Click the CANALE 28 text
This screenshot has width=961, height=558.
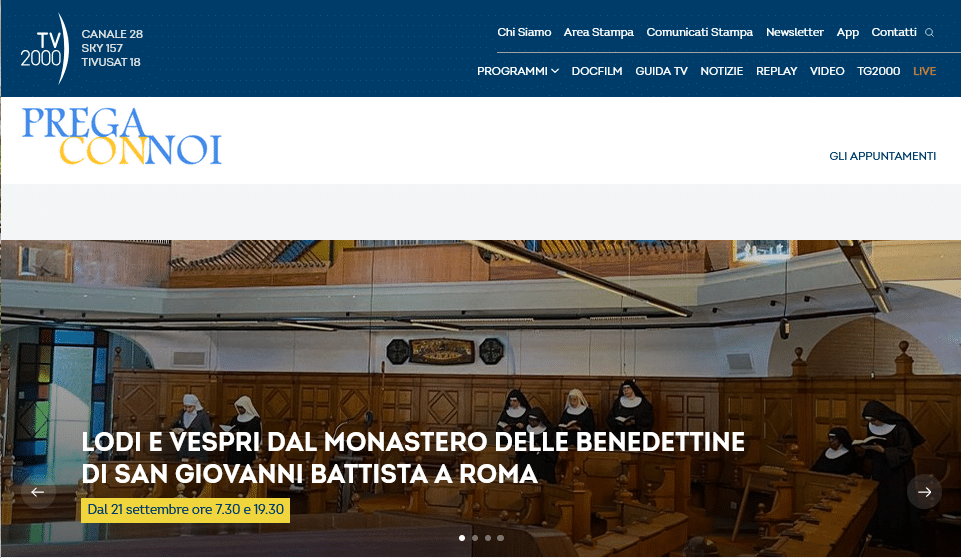pos(112,34)
